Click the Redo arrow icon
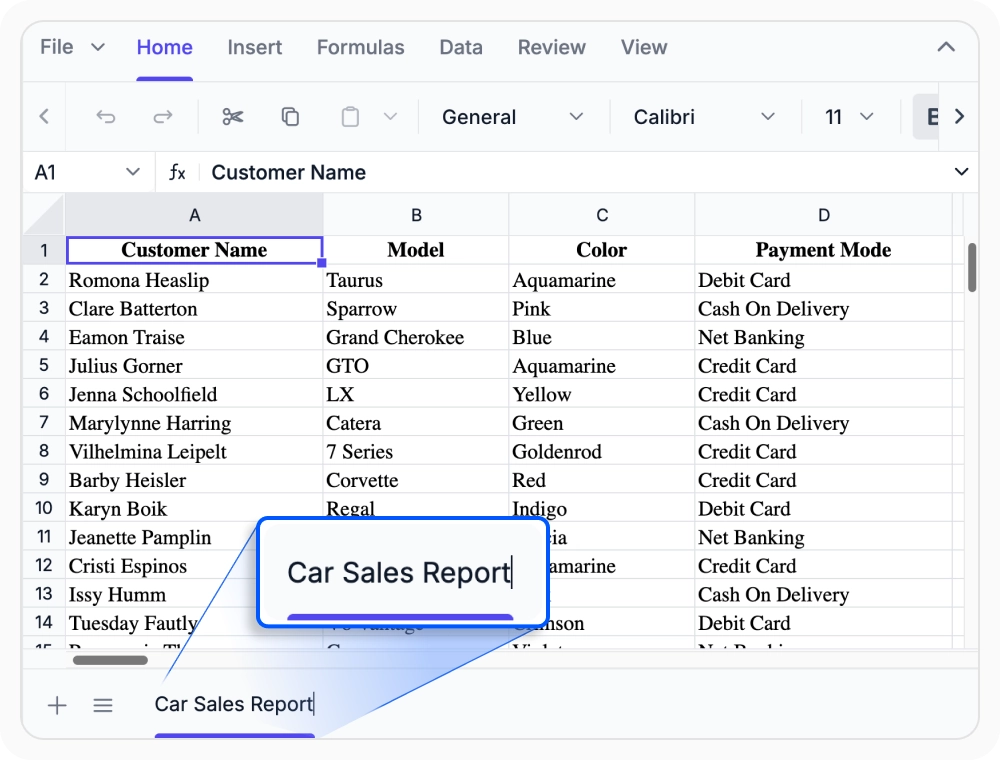 click(x=163, y=117)
